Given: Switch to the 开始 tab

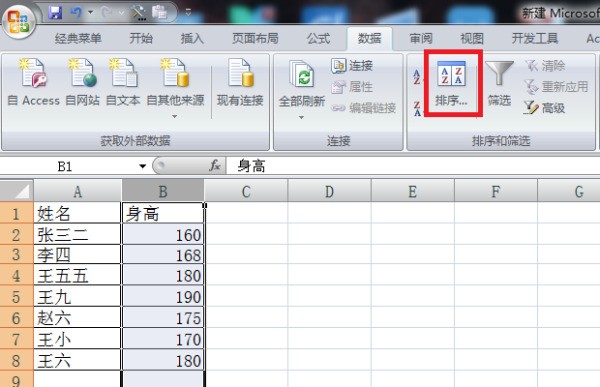Looking at the screenshot, I should (141, 39).
